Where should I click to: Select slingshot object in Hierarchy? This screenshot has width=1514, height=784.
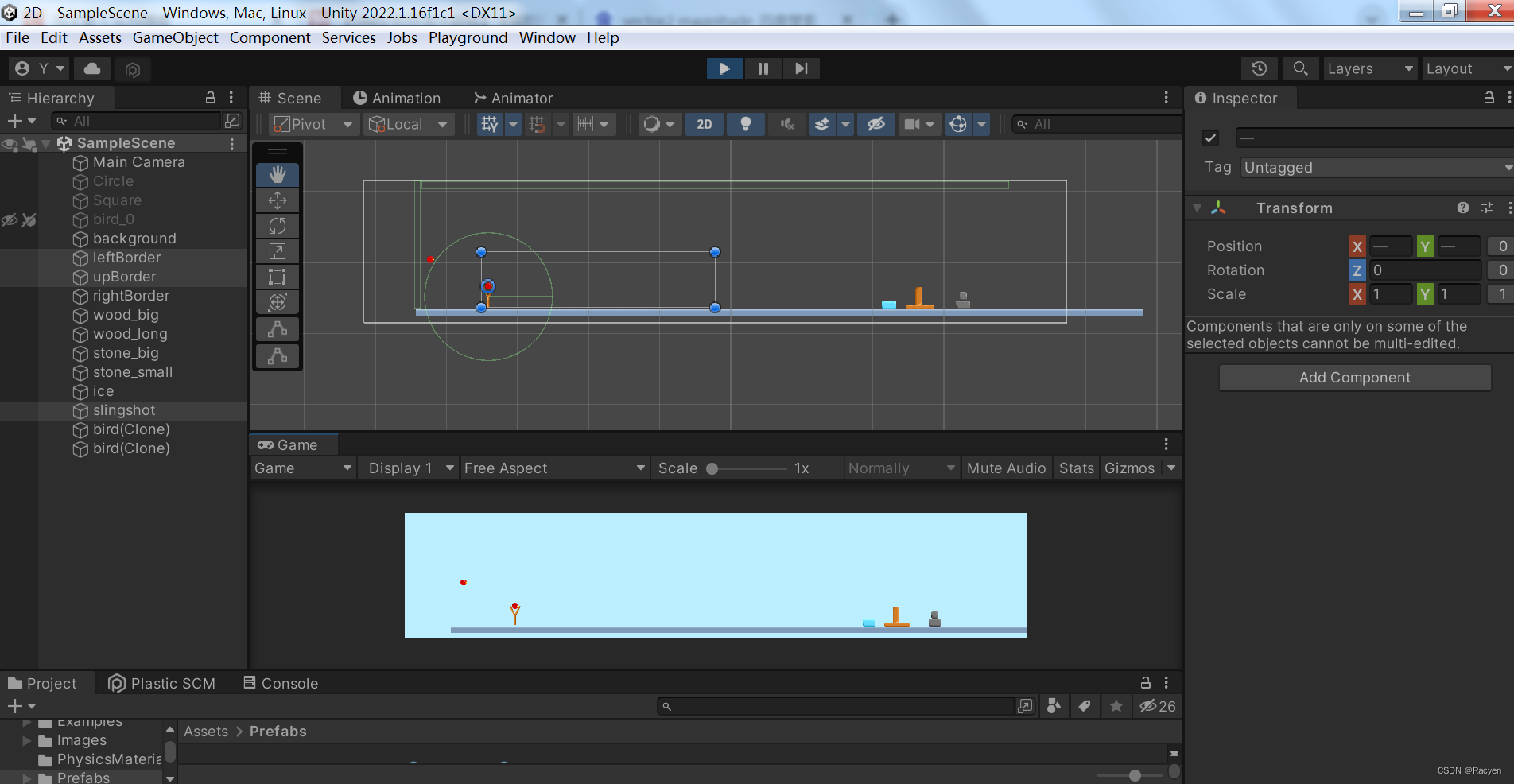(x=124, y=410)
